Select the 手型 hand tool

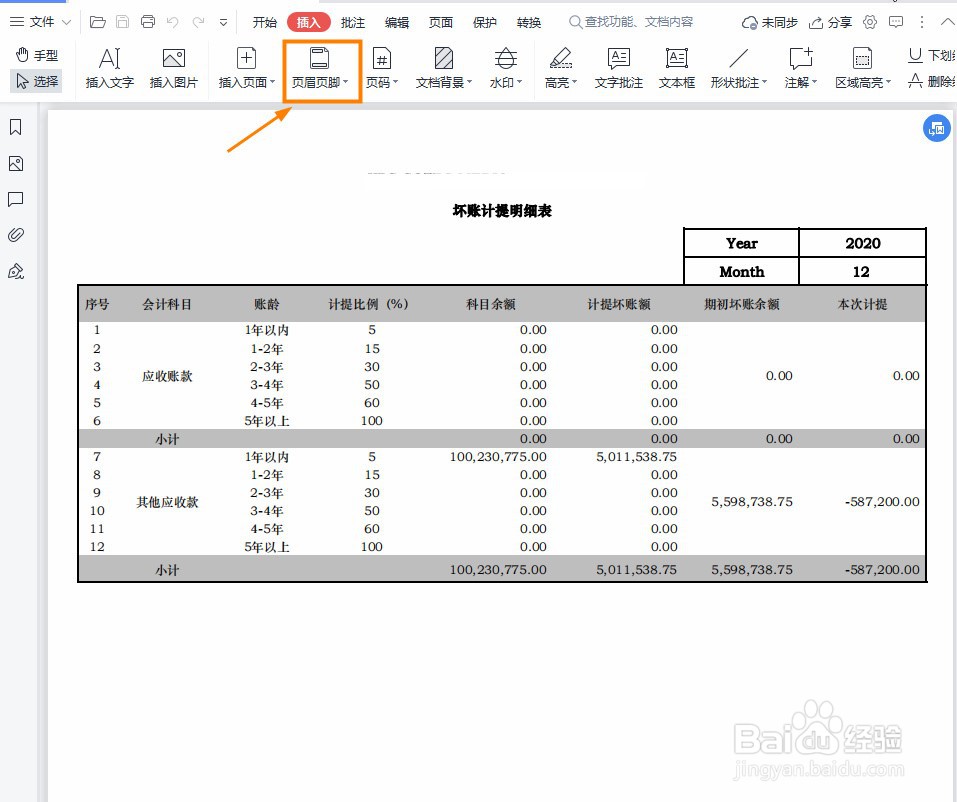pyautogui.click(x=37, y=55)
